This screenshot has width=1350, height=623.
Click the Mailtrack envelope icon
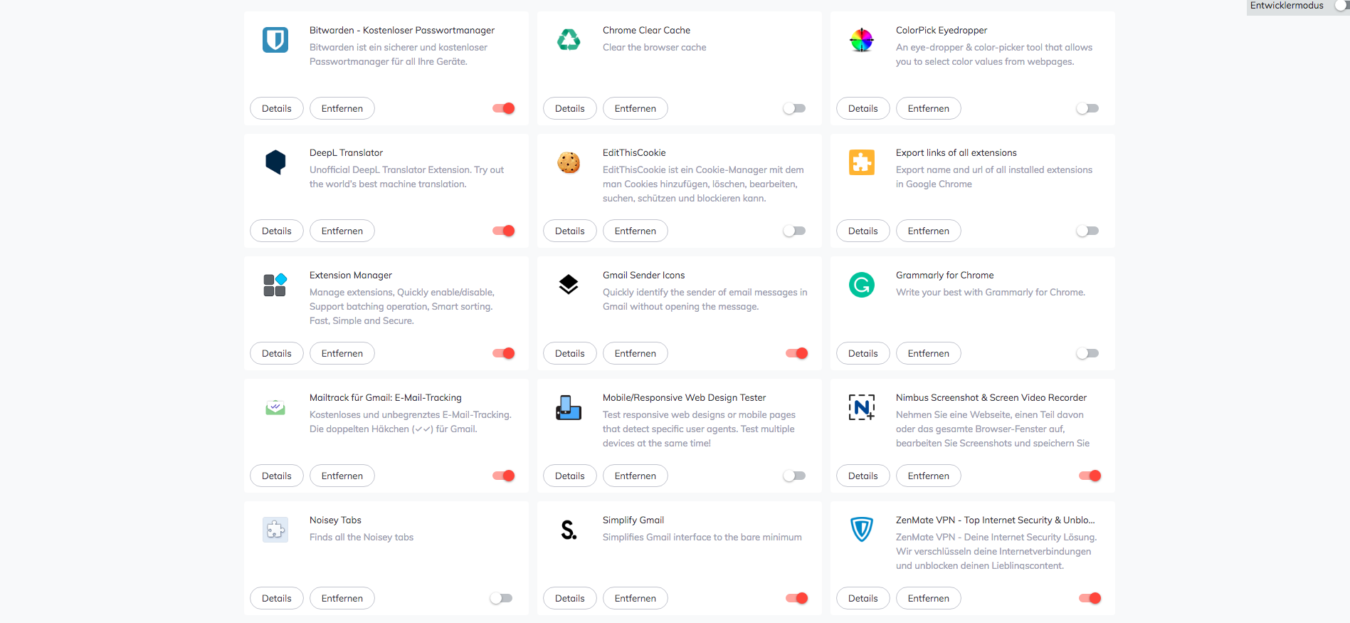(x=275, y=407)
